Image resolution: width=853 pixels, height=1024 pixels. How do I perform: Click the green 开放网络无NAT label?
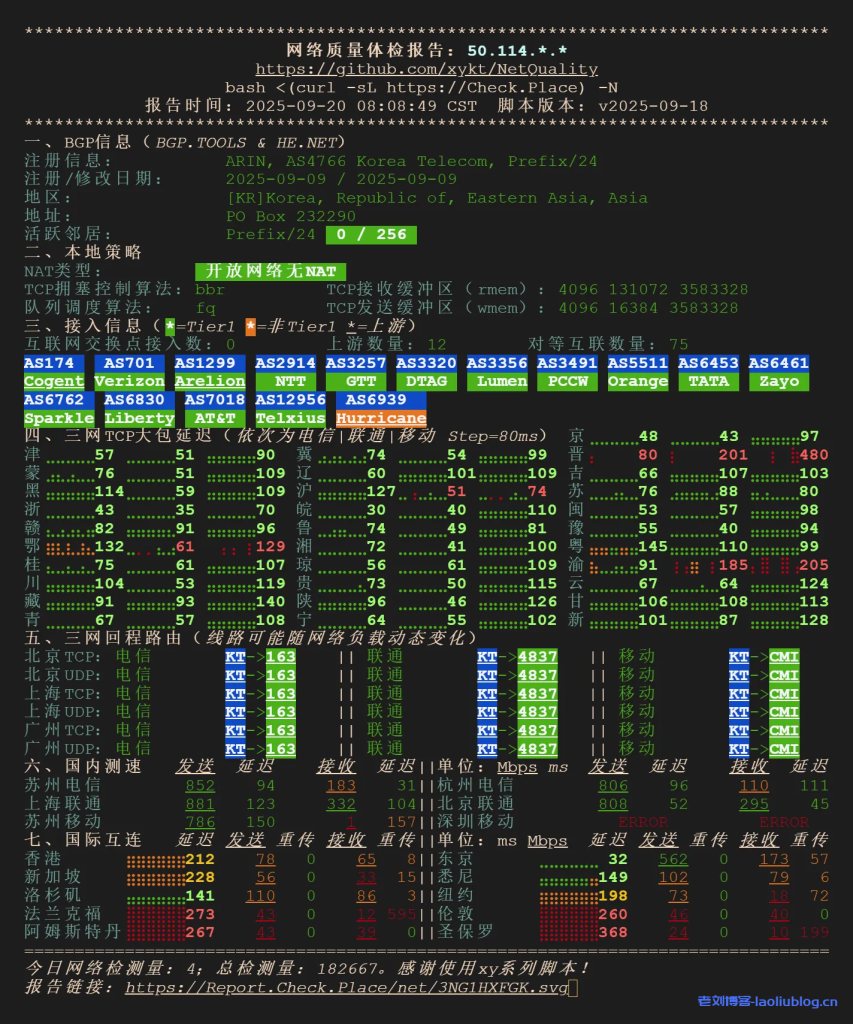(270, 272)
